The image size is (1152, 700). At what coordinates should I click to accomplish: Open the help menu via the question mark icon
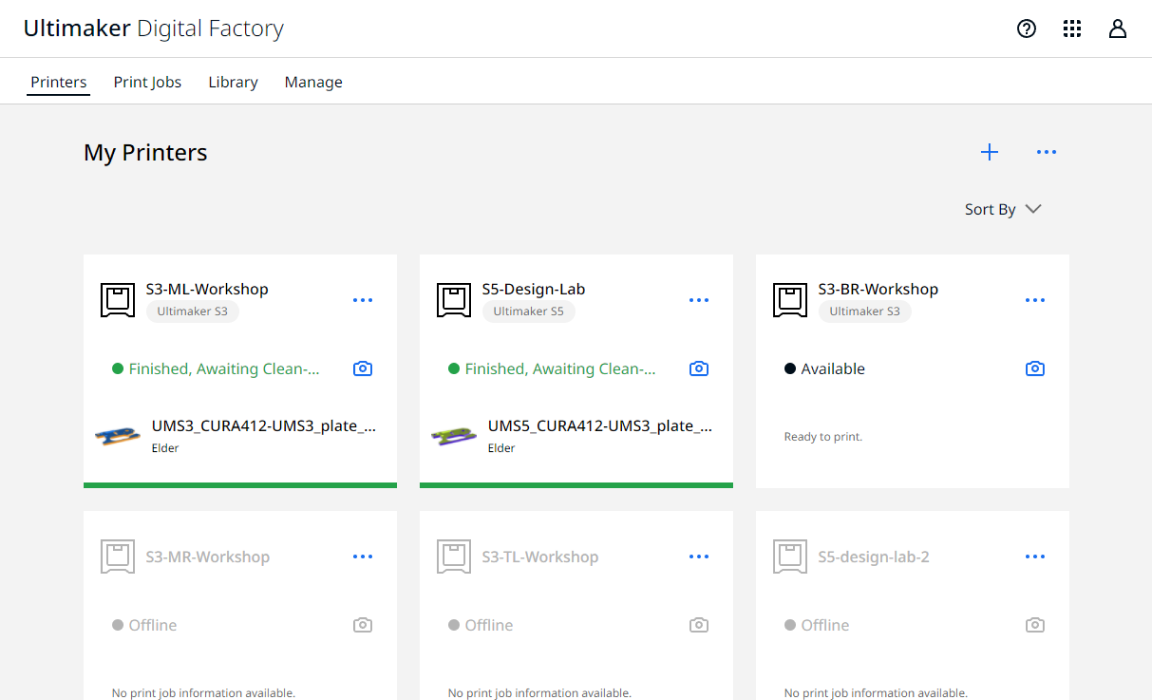coord(1026,28)
